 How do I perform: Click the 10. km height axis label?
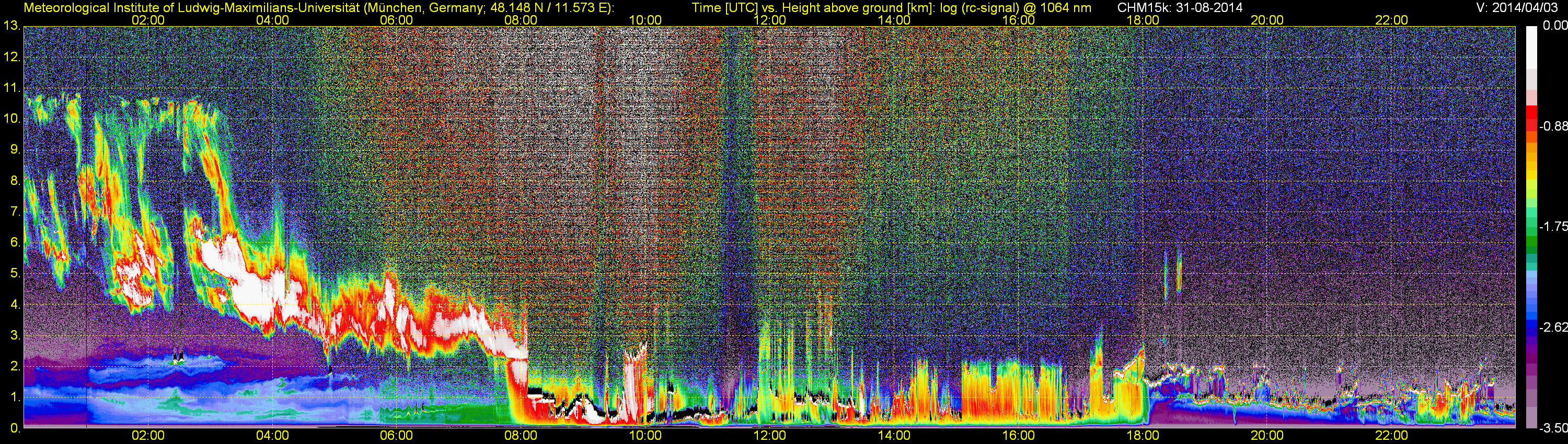11,119
